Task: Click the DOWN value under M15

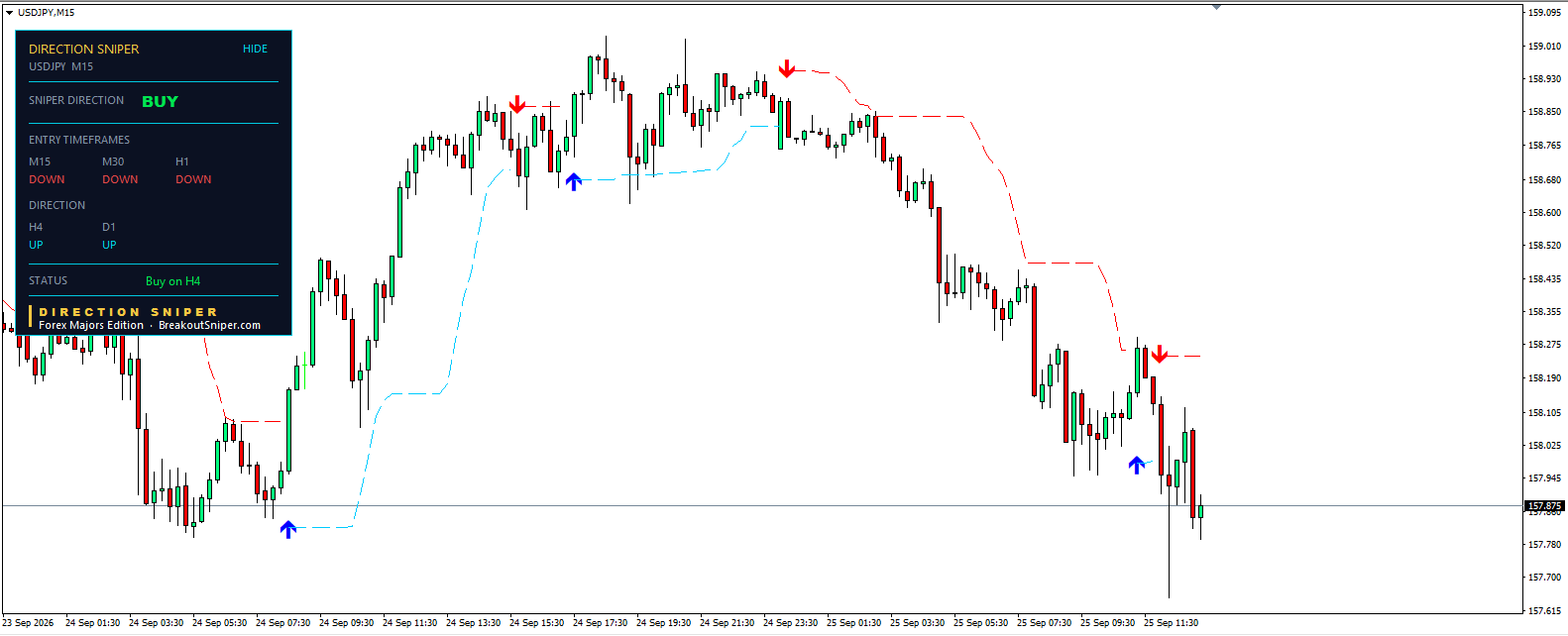Action: click(47, 179)
